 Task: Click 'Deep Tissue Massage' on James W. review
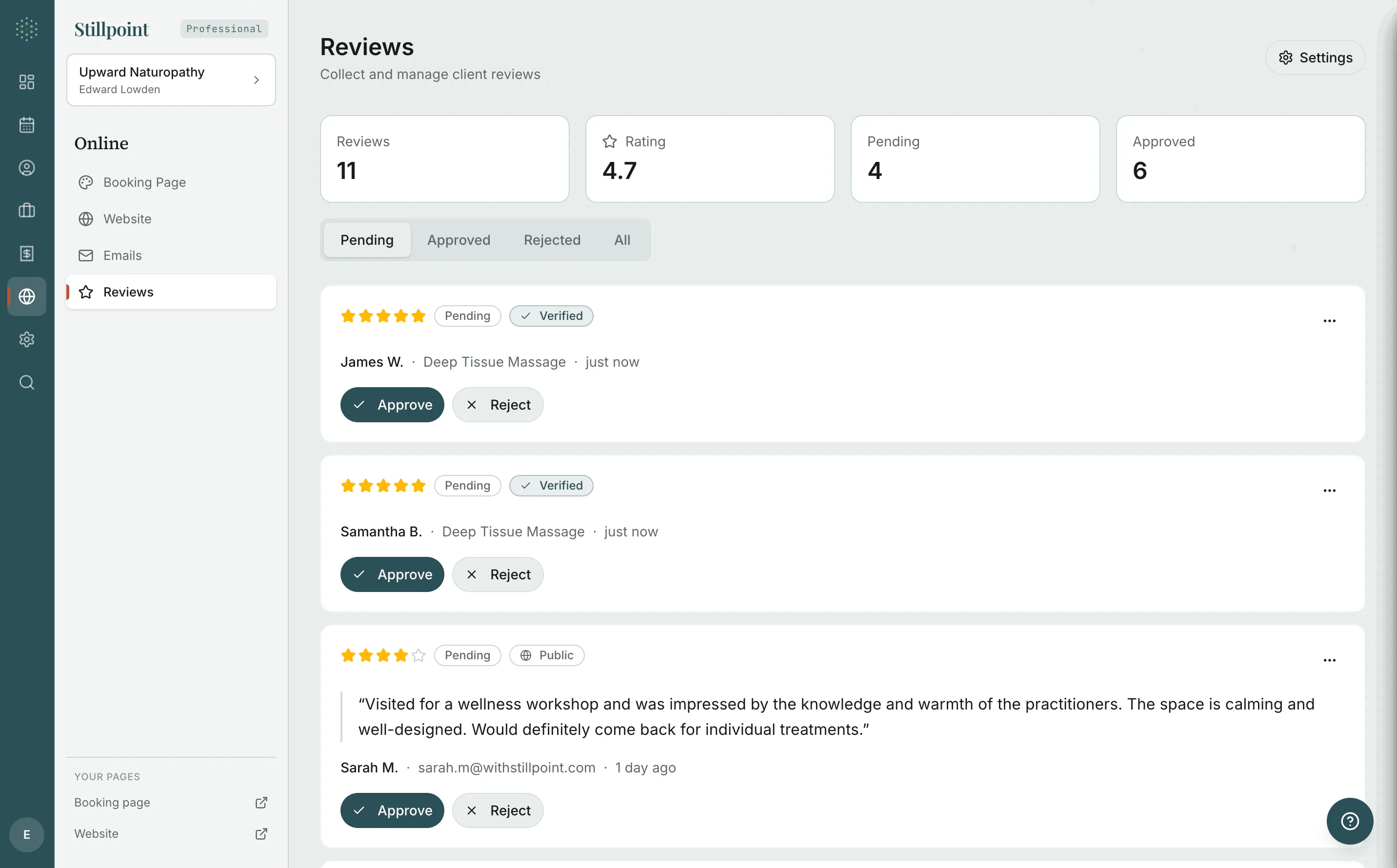[x=495, y=362]
